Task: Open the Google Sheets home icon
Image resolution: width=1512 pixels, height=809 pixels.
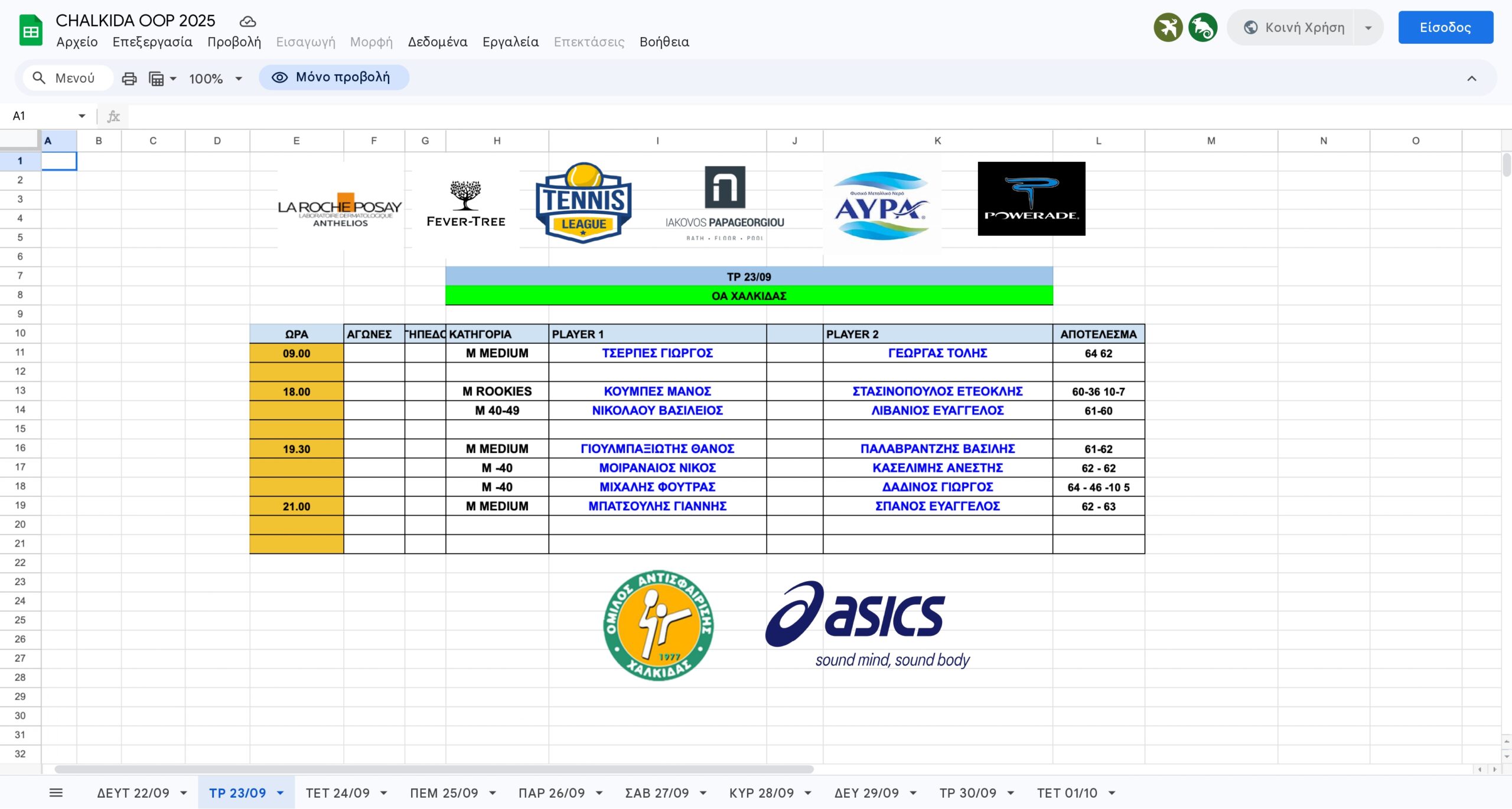Action: pos(31,30)
